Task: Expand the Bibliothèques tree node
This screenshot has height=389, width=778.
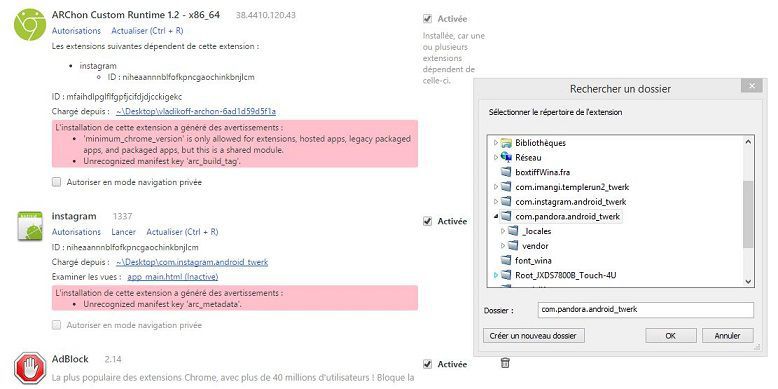Action: tap(495, 143)
